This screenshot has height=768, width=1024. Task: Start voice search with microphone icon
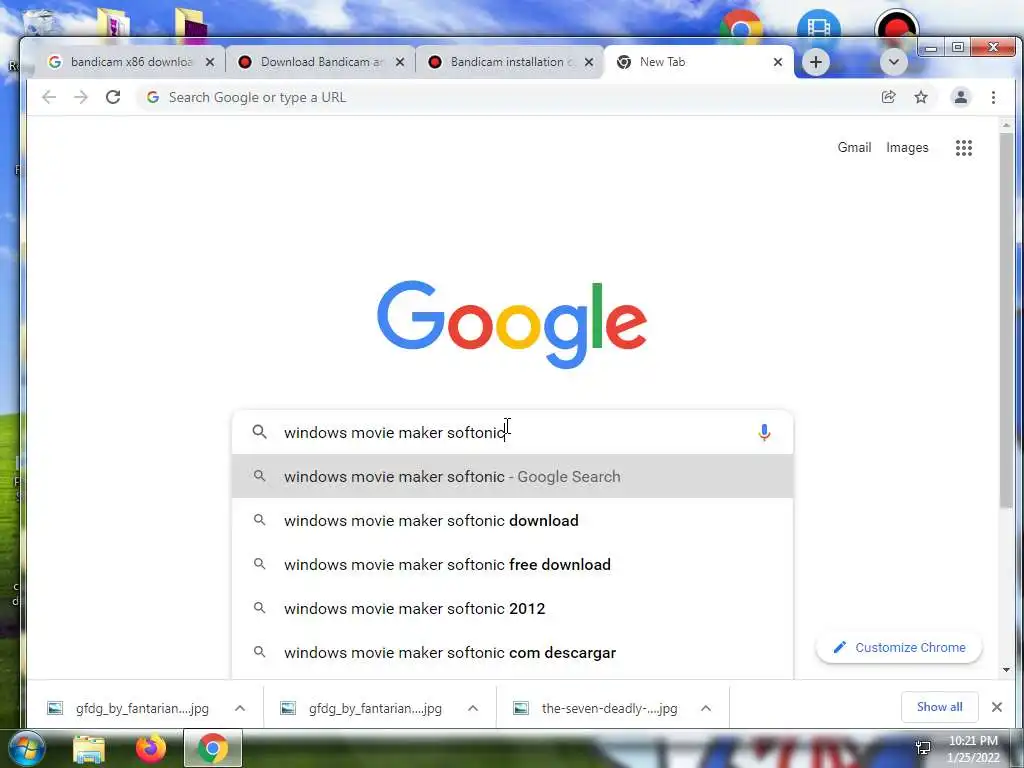(764, 432)
